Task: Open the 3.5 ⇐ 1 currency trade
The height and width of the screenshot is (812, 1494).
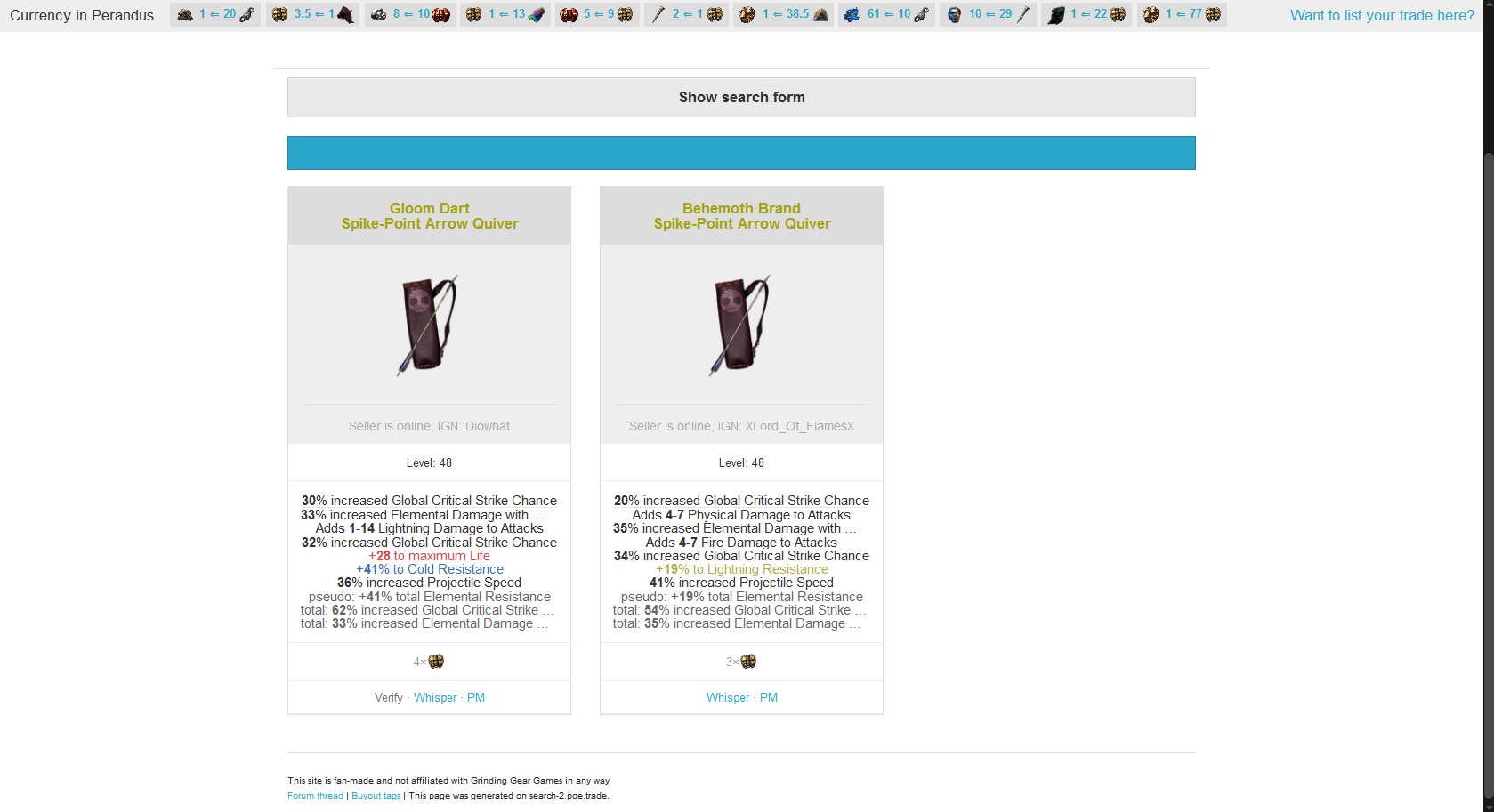Action: 312,14
